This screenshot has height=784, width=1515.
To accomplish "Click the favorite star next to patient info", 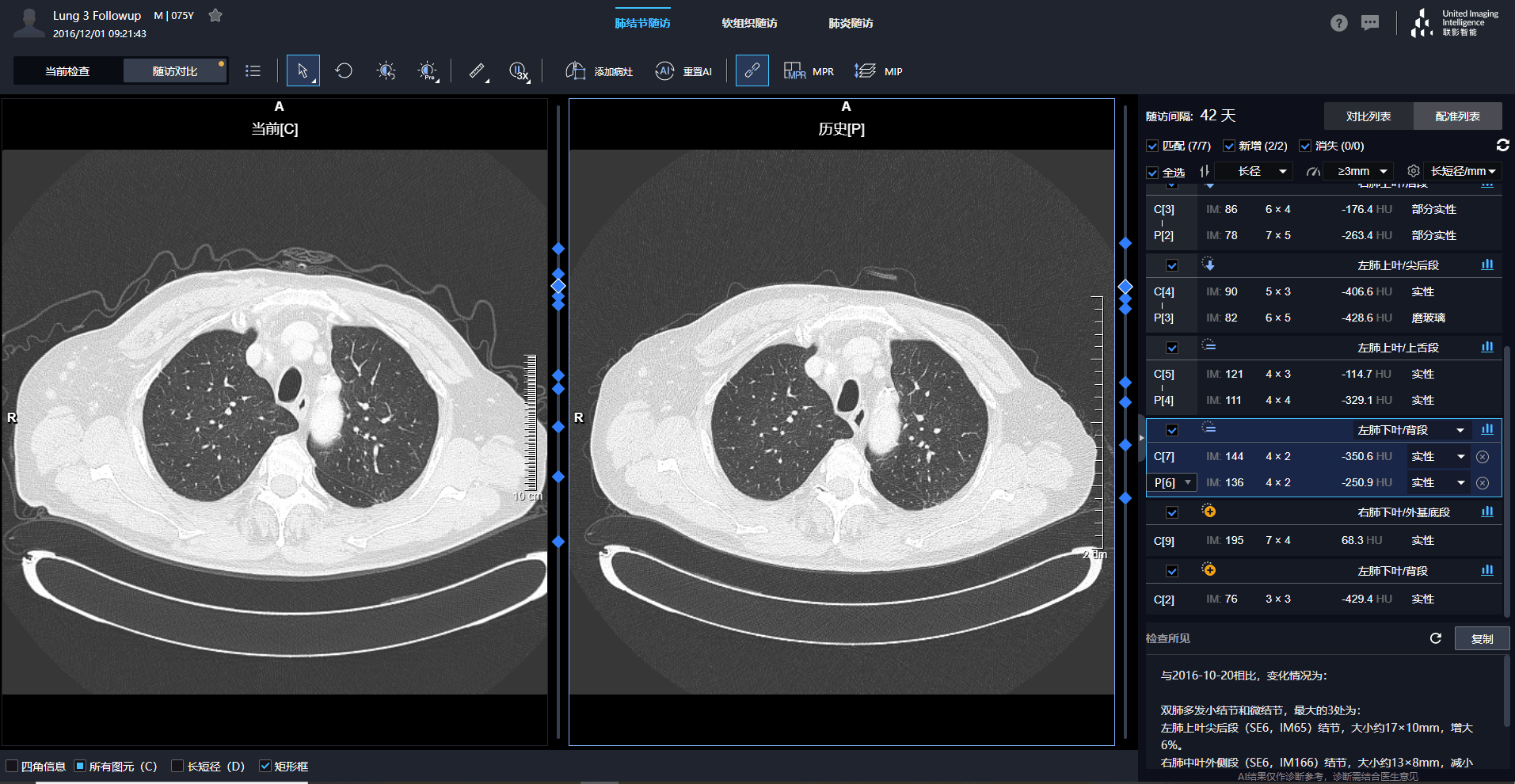I will coord(215,15).
